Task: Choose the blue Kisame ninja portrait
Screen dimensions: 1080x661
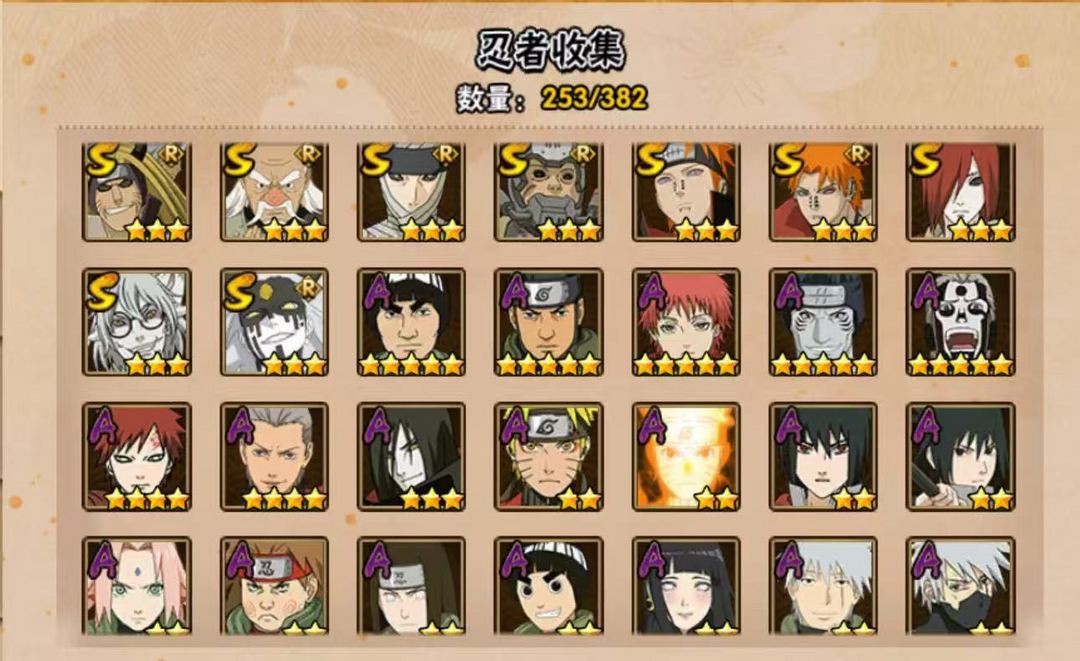Action: tap(823, 322)
